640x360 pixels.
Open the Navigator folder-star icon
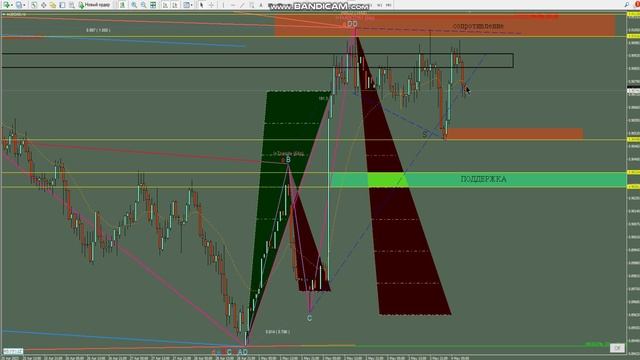(53, 5)
